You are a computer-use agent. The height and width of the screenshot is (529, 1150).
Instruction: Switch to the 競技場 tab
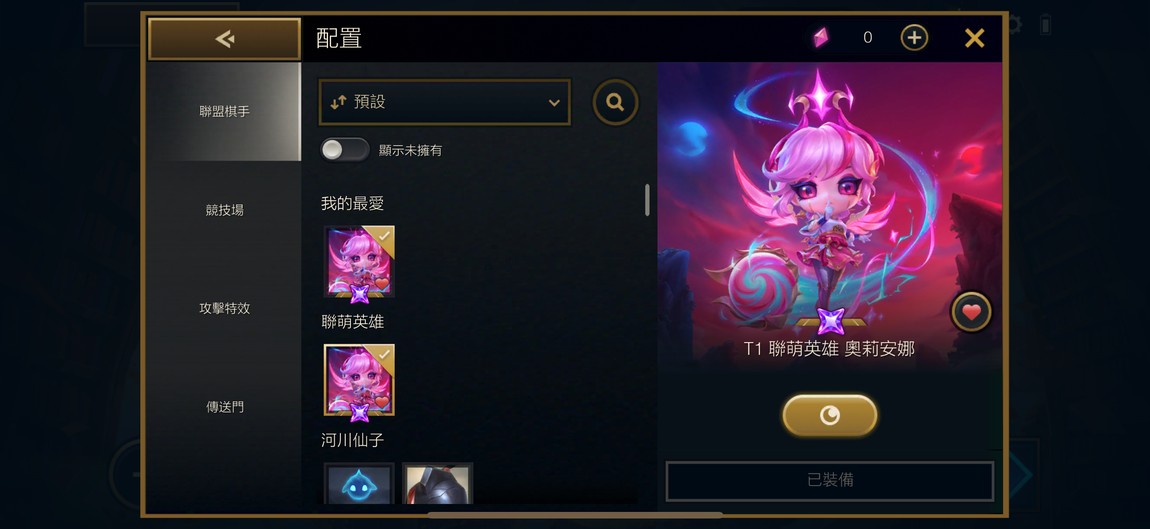(x=224, y=210)
